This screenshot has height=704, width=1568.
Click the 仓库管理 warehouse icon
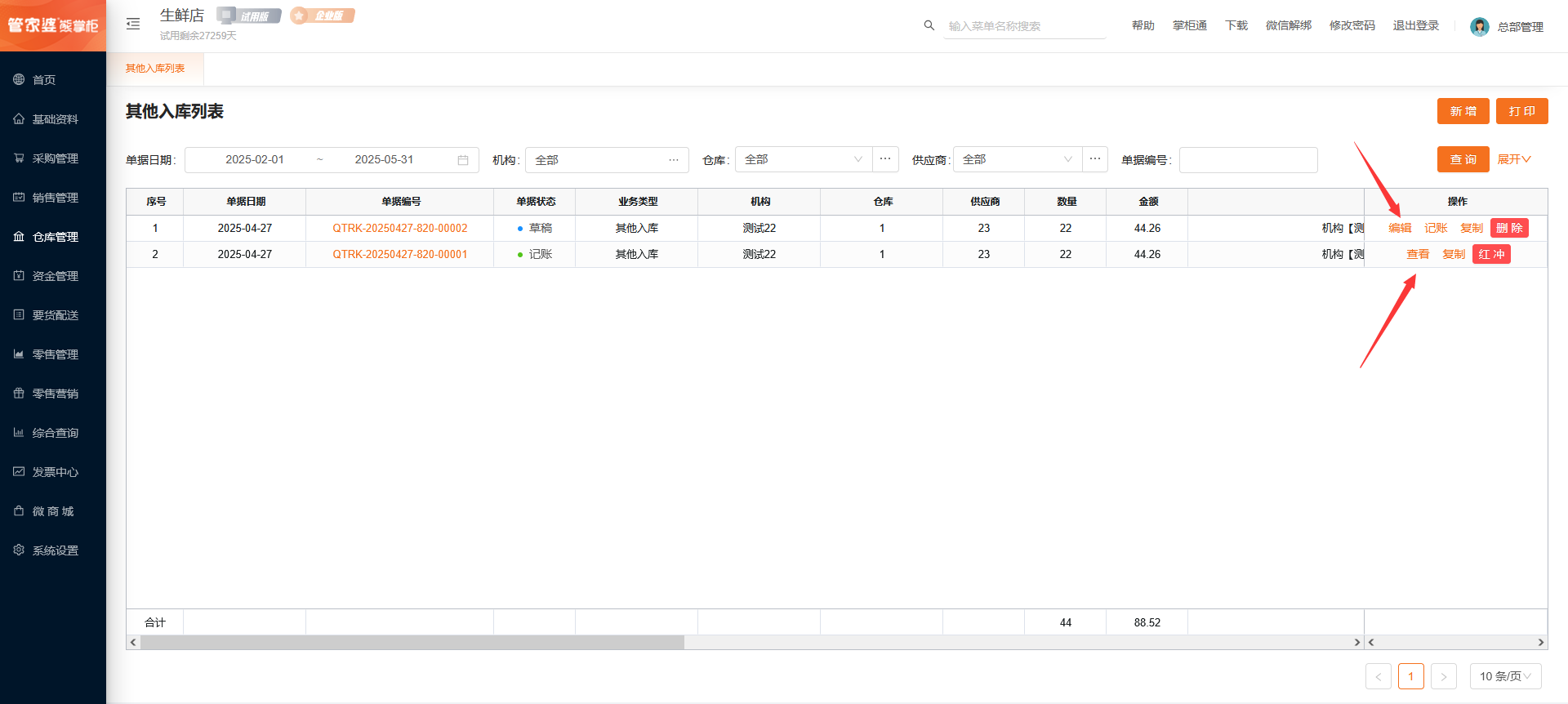pos(19,236)
